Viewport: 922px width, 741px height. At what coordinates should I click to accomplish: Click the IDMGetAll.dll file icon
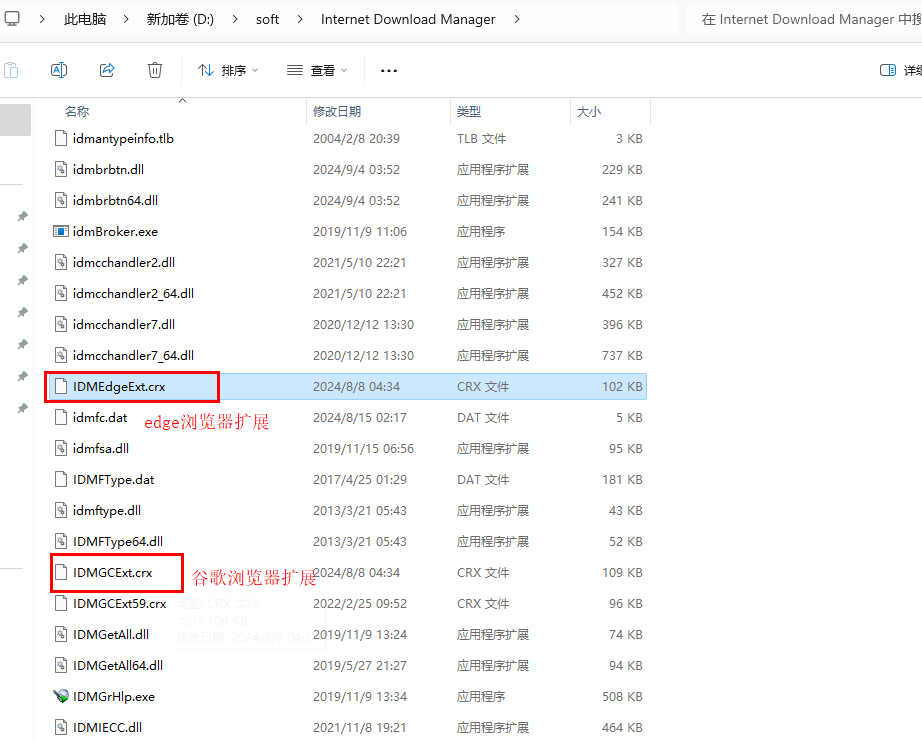click(x=61, y=635)
